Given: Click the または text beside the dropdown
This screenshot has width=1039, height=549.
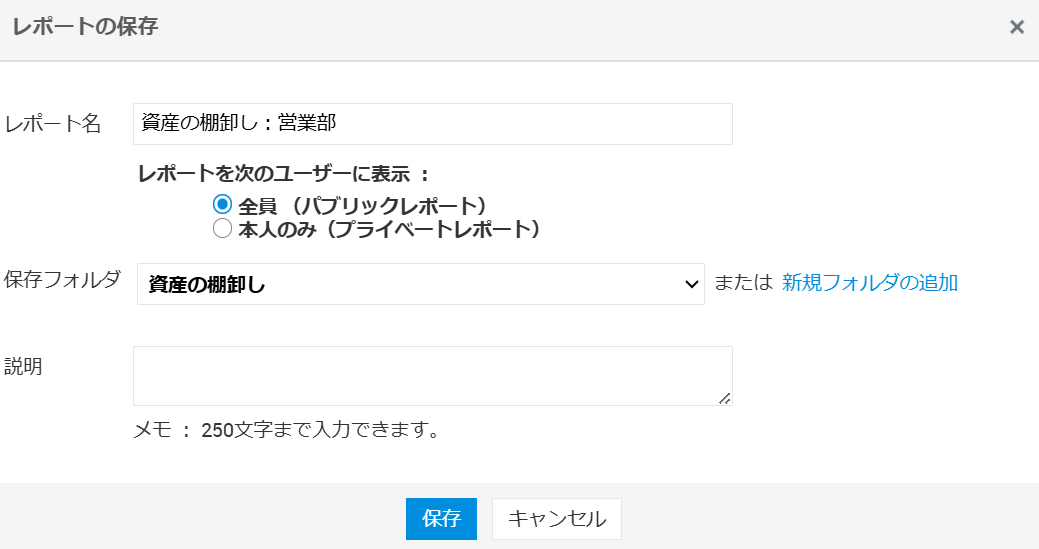Looking at the screenshot, I should coord(743,283).
